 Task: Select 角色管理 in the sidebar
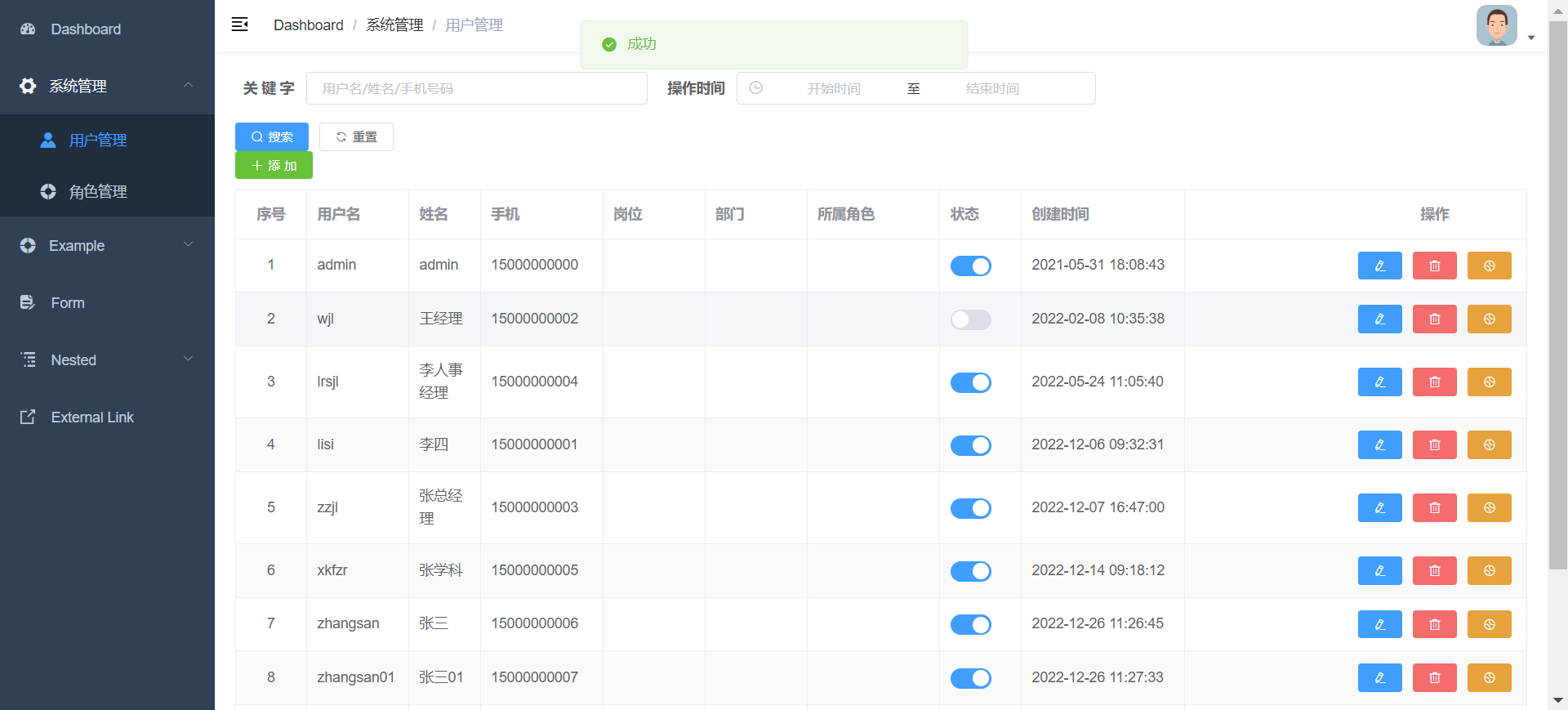pyautogui.click(x=107, y=191)
